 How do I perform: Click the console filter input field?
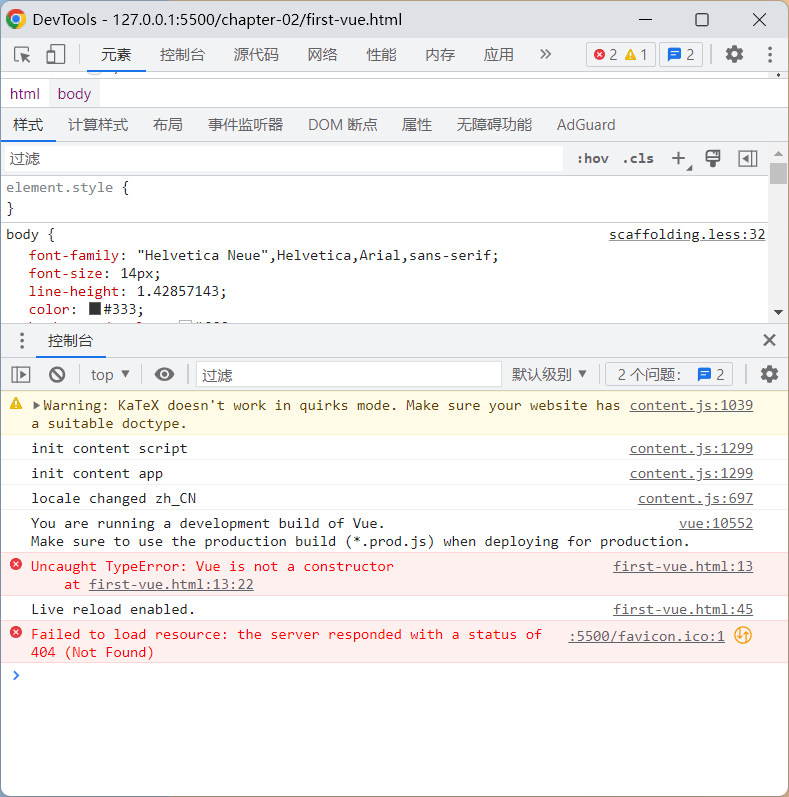click(349, 375)
